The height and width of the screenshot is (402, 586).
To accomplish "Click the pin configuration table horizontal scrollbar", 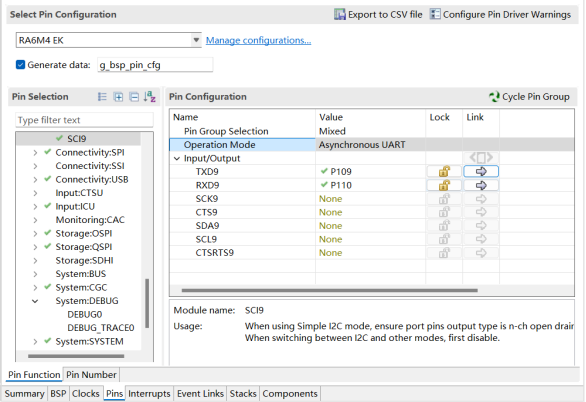I will [330, 290].
